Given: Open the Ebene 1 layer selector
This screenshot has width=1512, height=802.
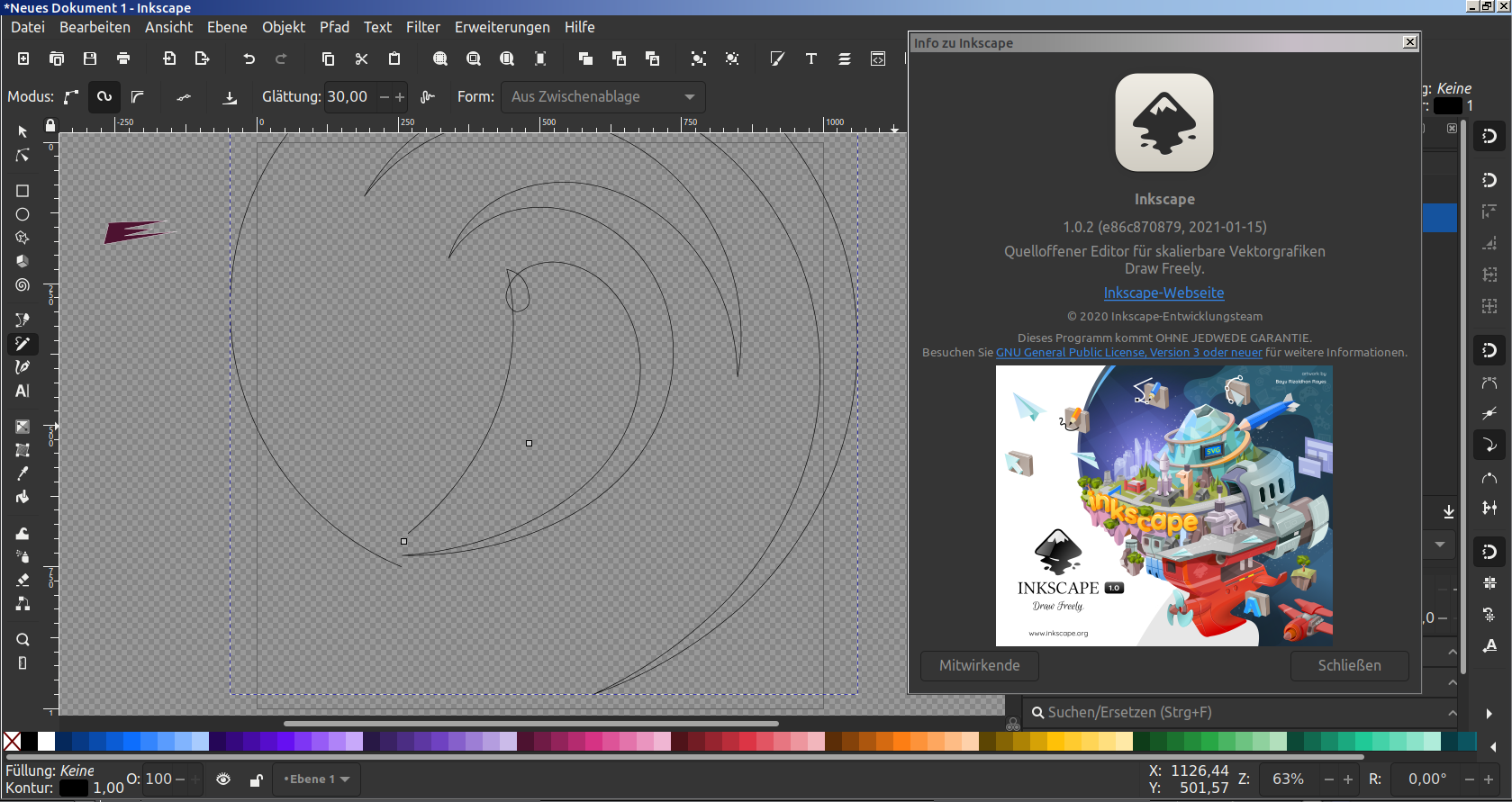Looking at the screenshot, I should coord(317,779).
